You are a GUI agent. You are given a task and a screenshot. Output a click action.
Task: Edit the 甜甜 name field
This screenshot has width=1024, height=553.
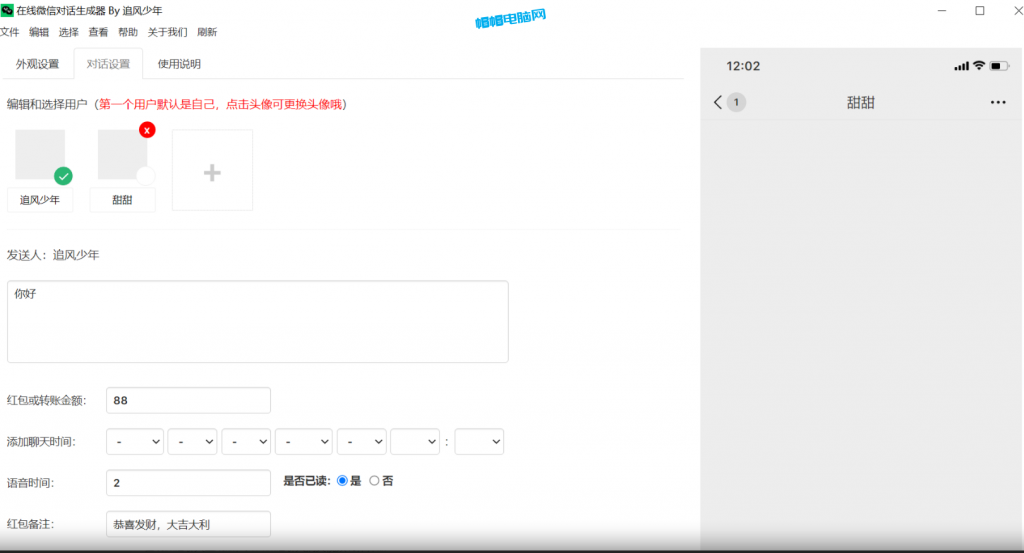click(122, 200)
